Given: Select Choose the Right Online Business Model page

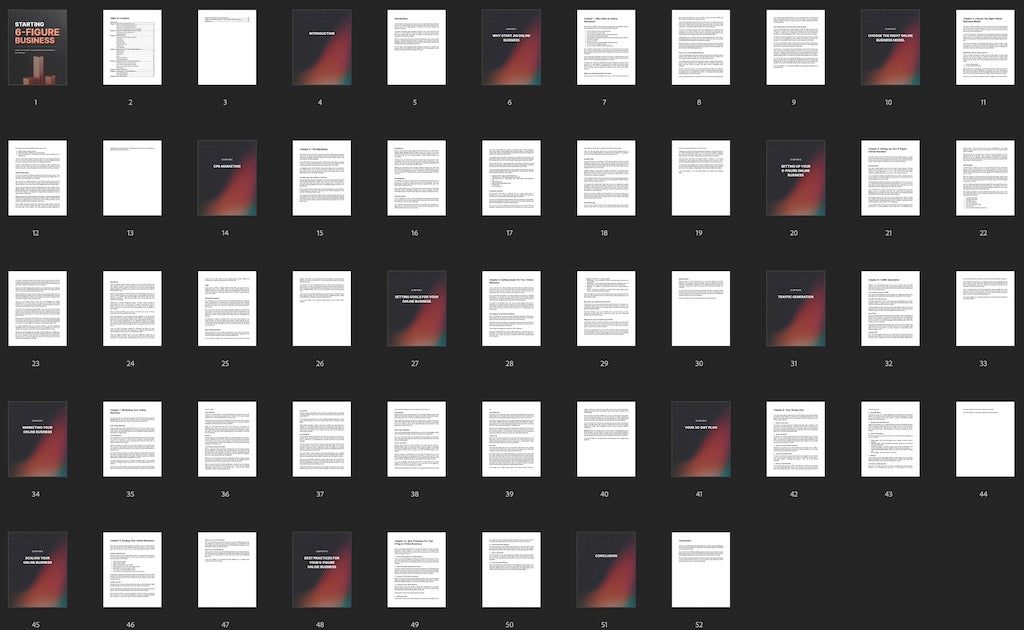Looking at the screenshot, I should tap(890, 47).
